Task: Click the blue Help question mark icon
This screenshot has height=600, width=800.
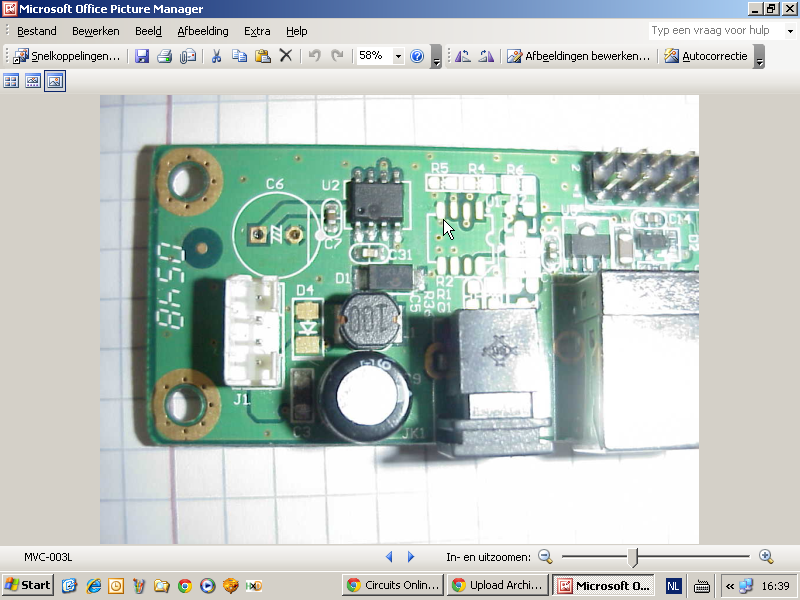Action: click(x=417, y=56)
